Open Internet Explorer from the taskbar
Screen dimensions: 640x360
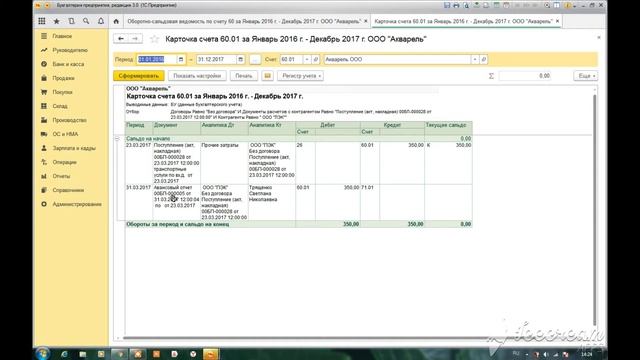64,354
